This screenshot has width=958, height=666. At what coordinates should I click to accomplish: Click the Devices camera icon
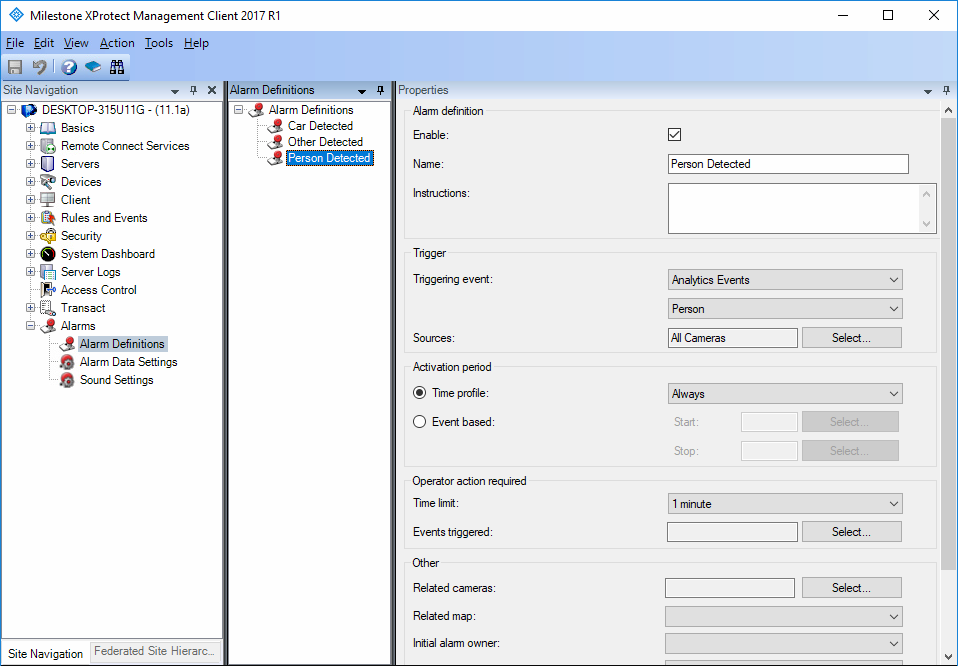[48, 181]
